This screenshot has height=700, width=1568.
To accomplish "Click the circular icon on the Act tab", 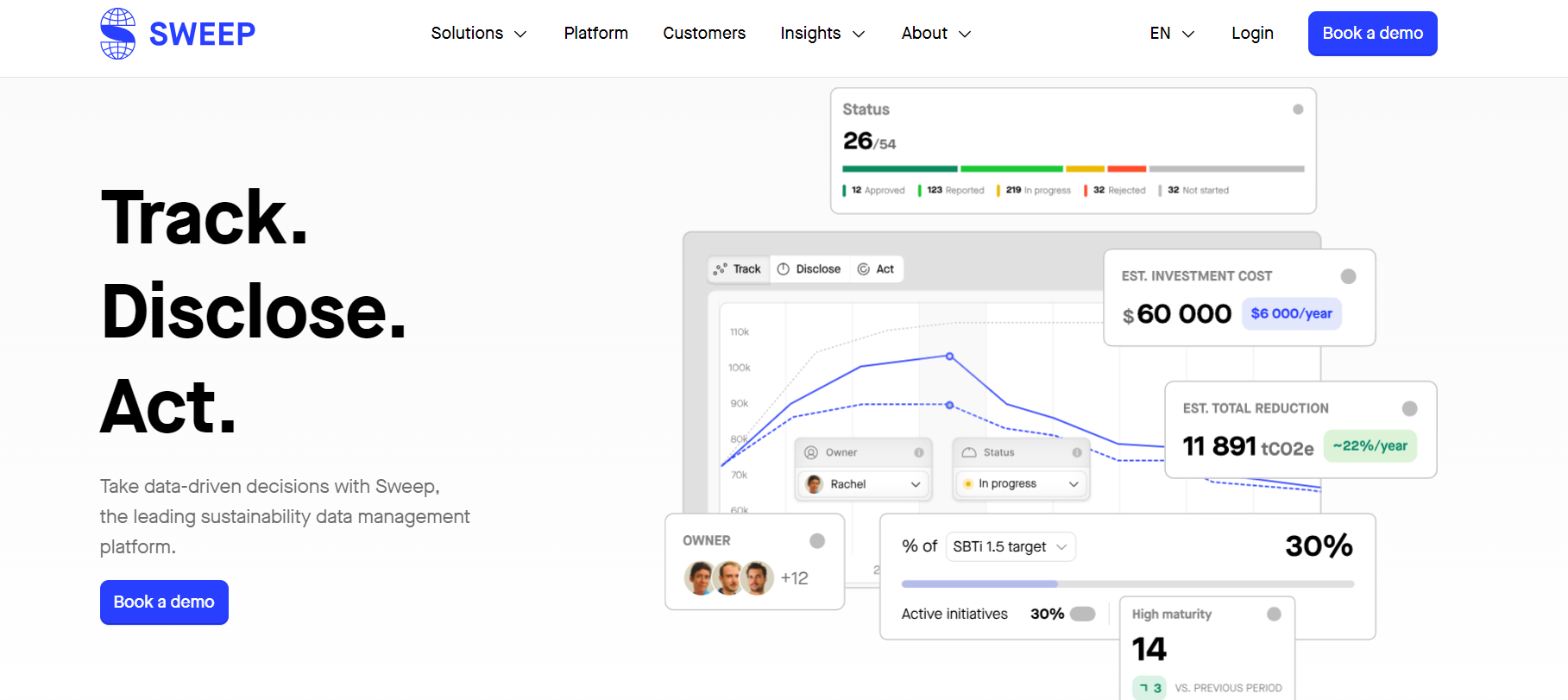I will [x=863, y=269].
